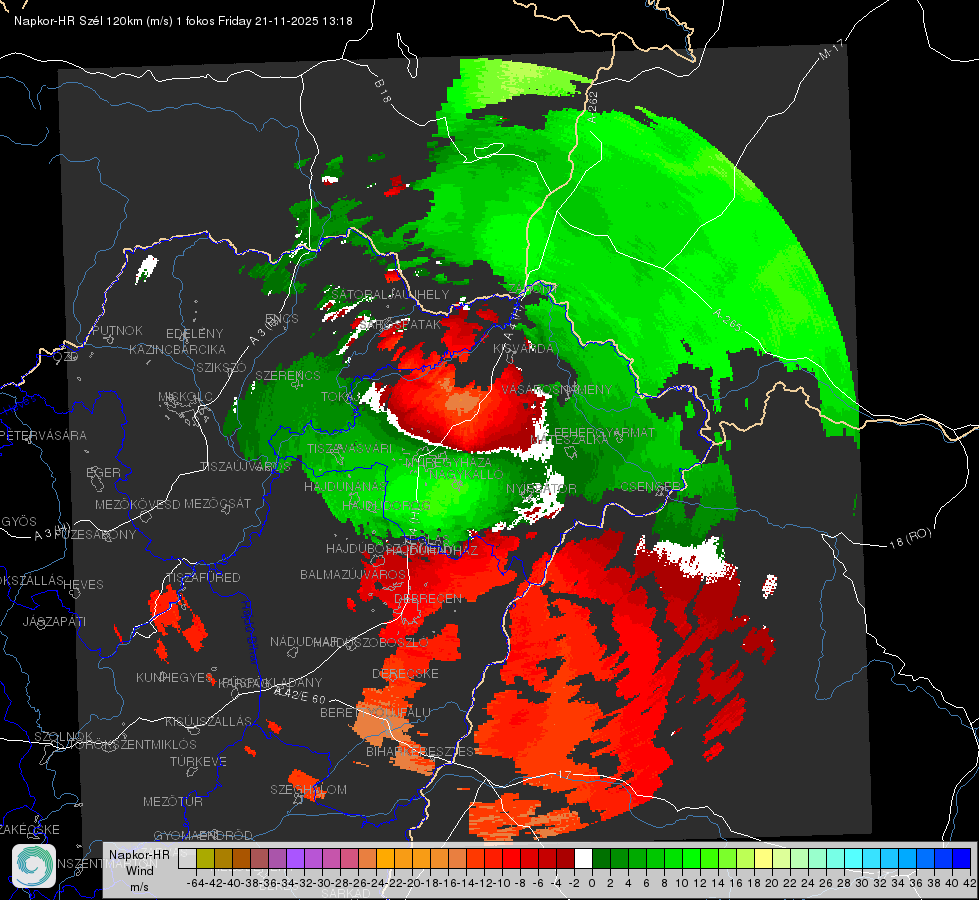Click the MISKOLC city label
This screenshot has height=900, width=979.
[185, 397]
